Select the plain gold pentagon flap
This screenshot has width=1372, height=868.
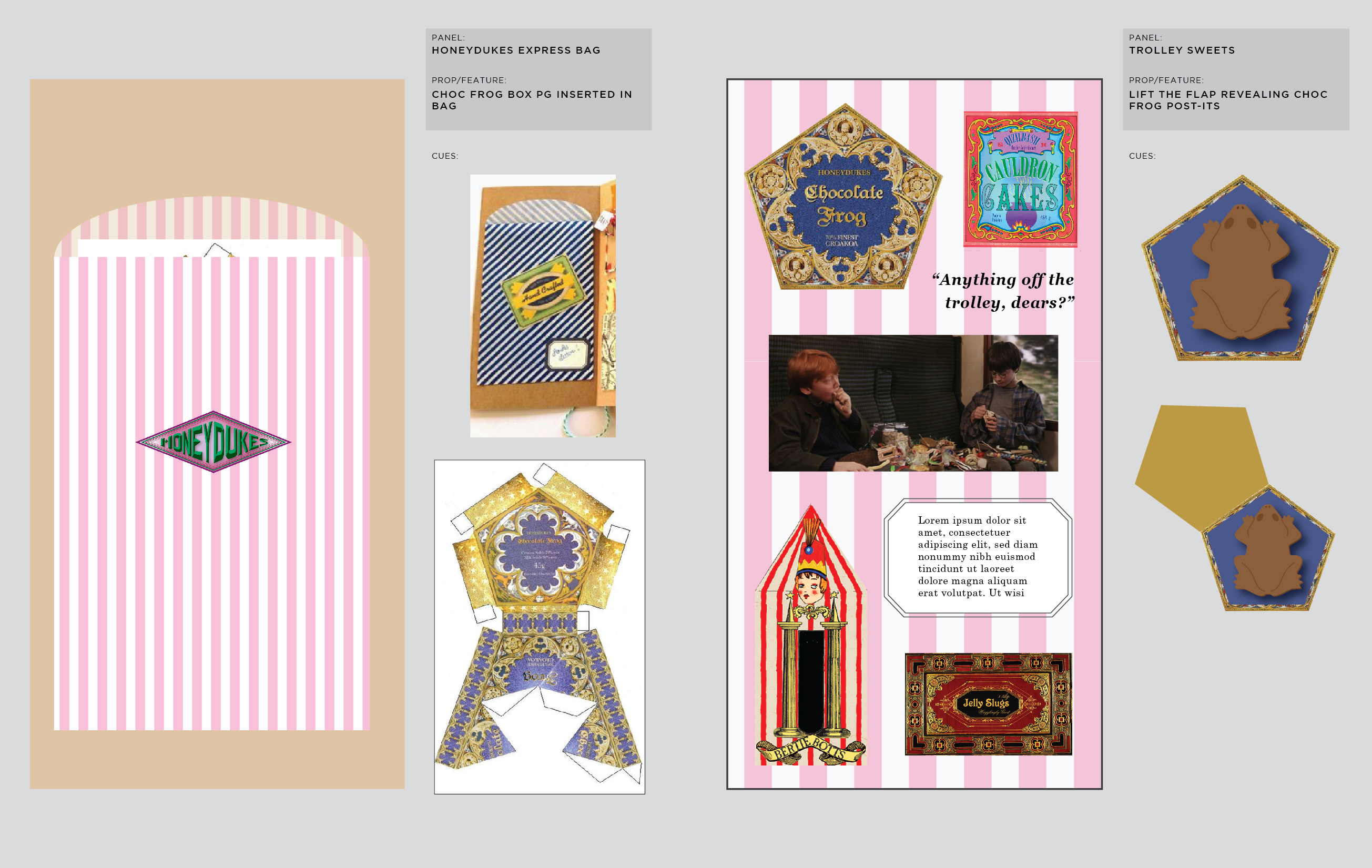1202,468
